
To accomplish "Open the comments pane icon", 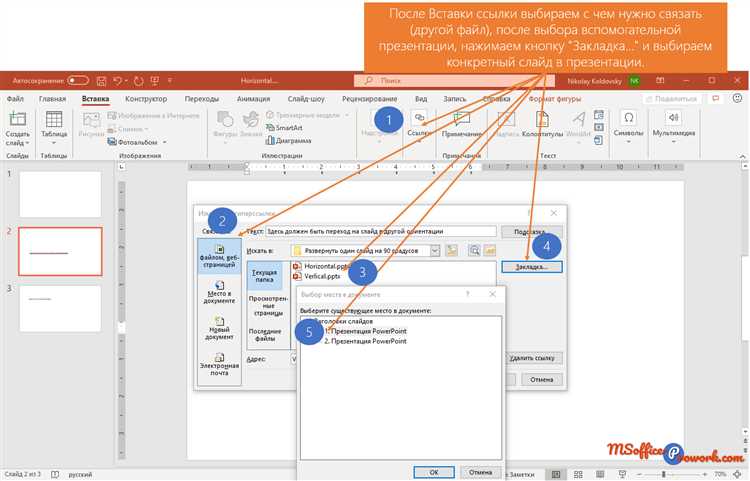I will [x=716, y=98].
